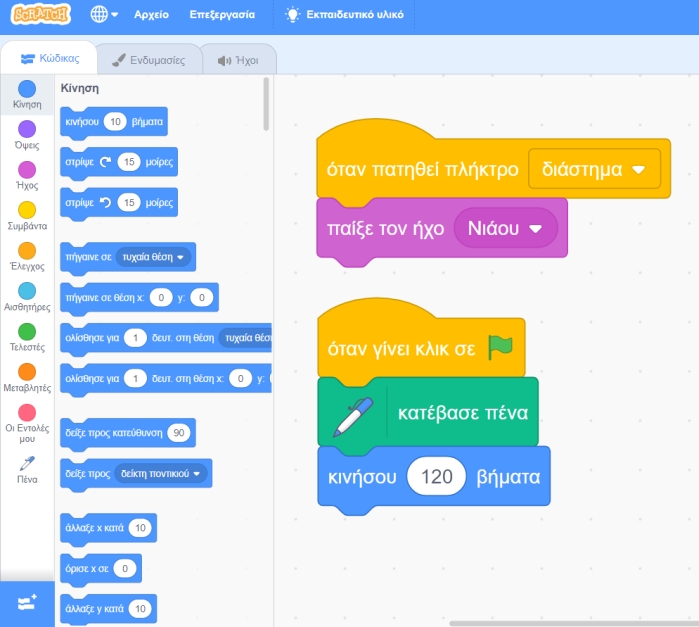
Task: Switch to the Ήχοι tab
Action: [x=238, y=60]
